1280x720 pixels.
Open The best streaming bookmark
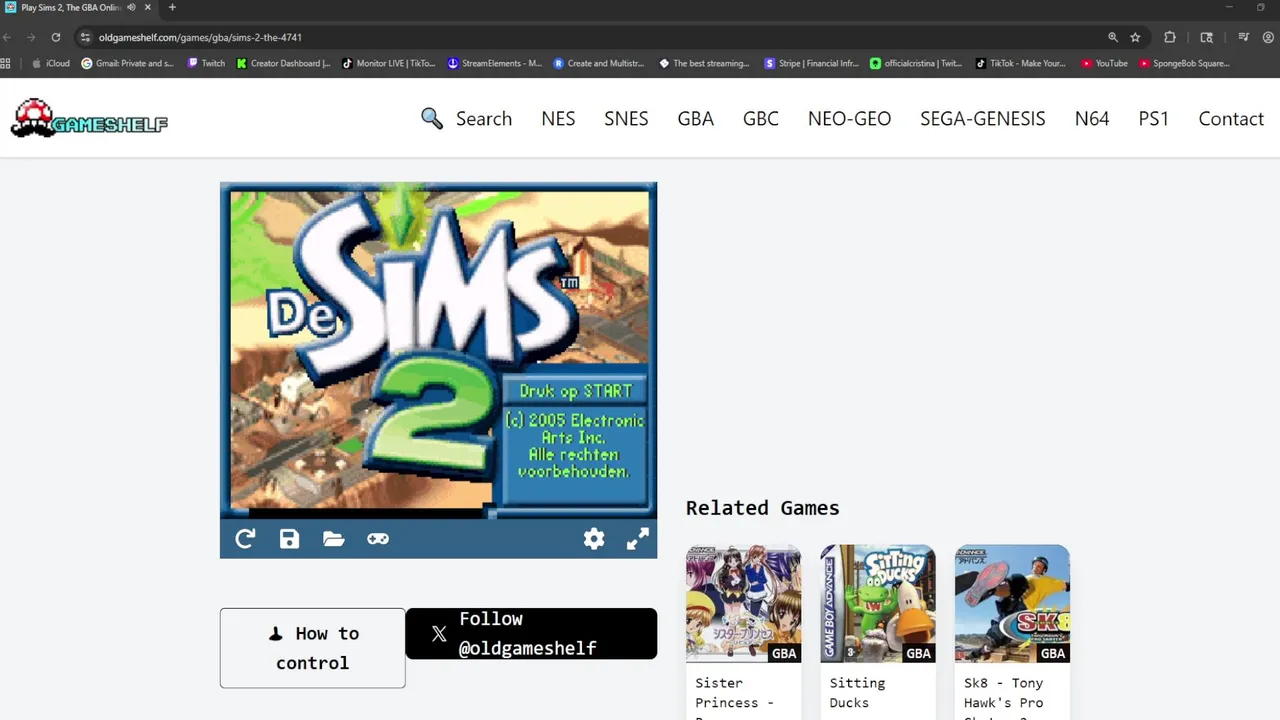click(x=704, y=63)
